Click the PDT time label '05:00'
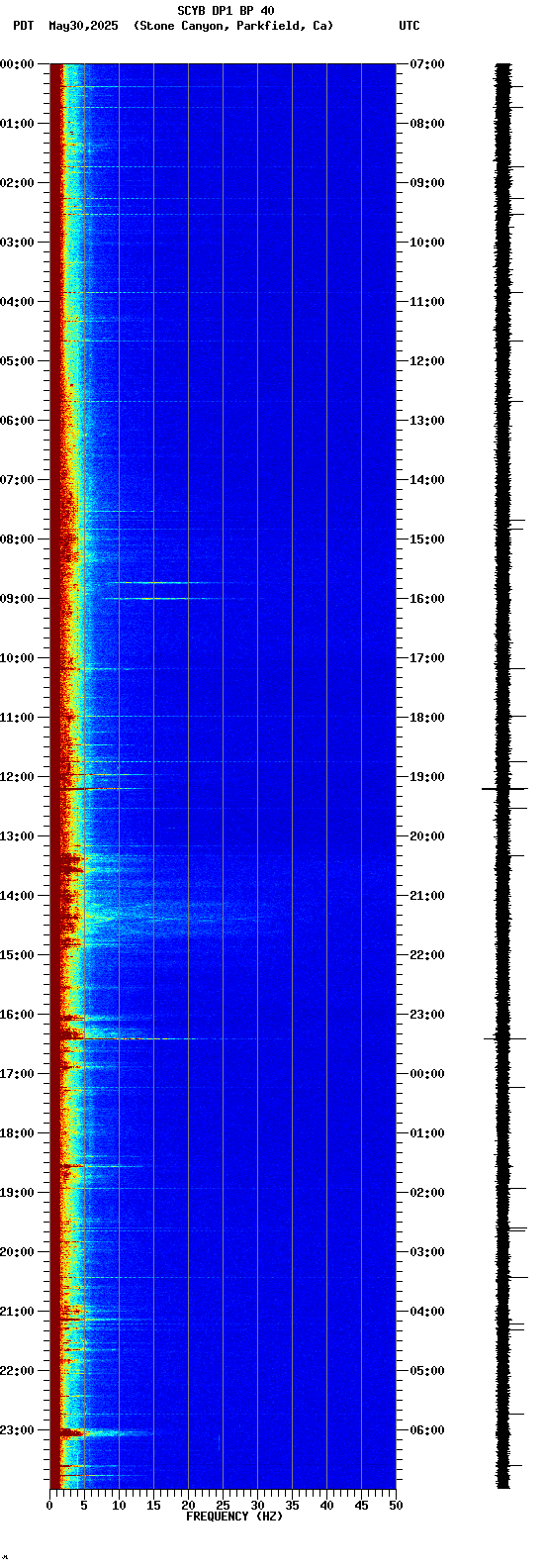 click(17, 361)
